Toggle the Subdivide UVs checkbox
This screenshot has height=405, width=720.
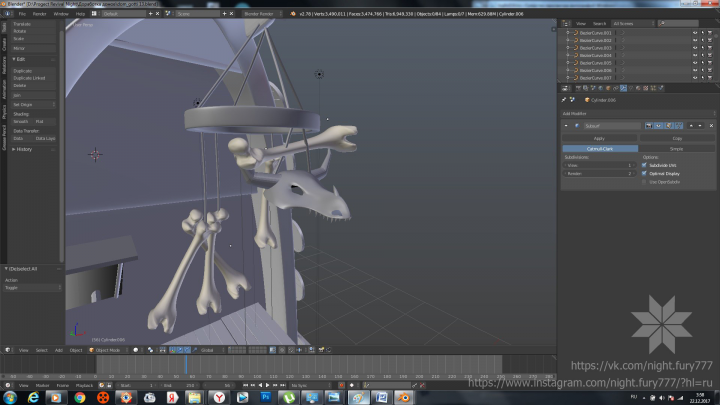click(644, 165)
